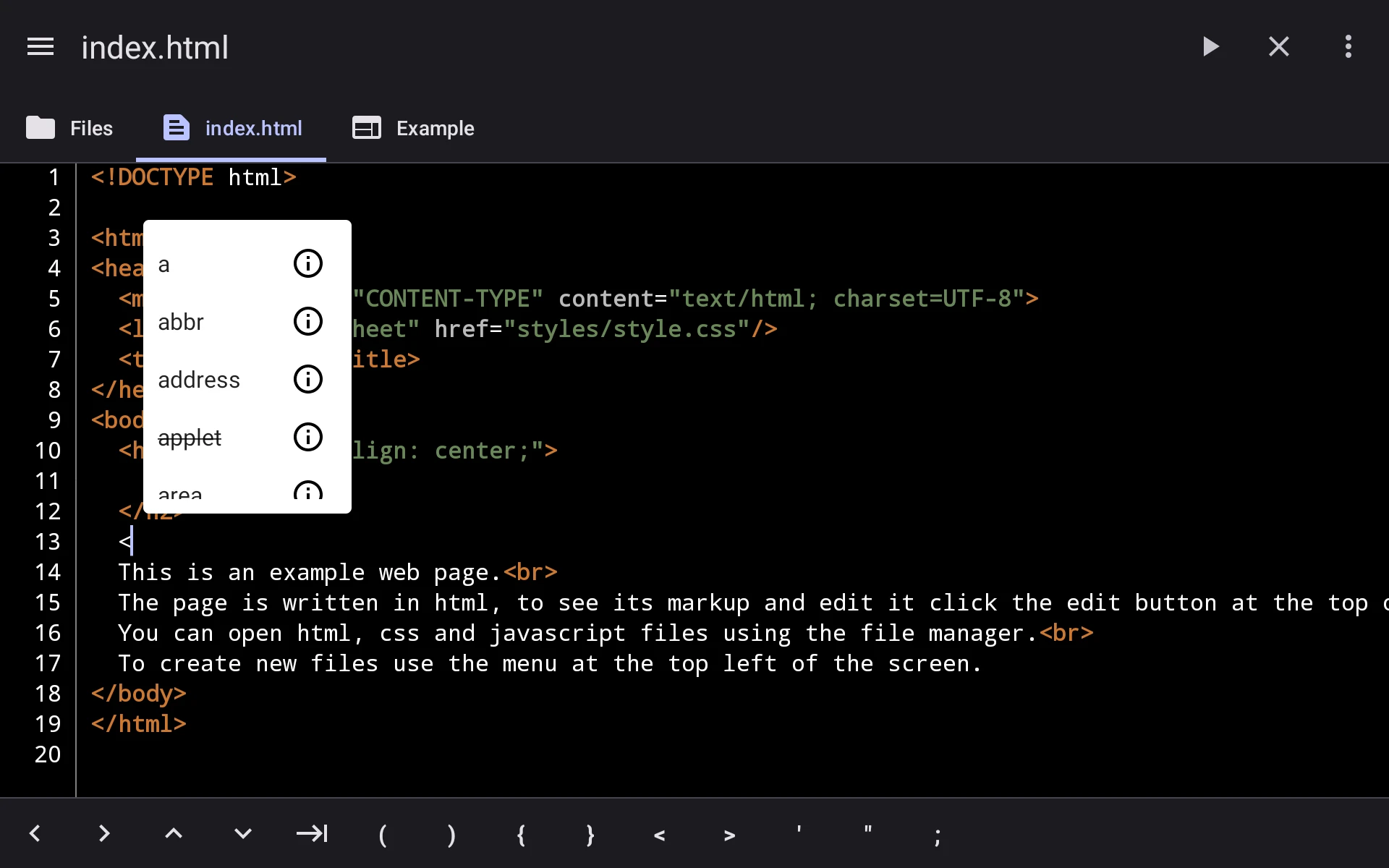
Task: Switch to the Example tab
Action: point(413,128)
